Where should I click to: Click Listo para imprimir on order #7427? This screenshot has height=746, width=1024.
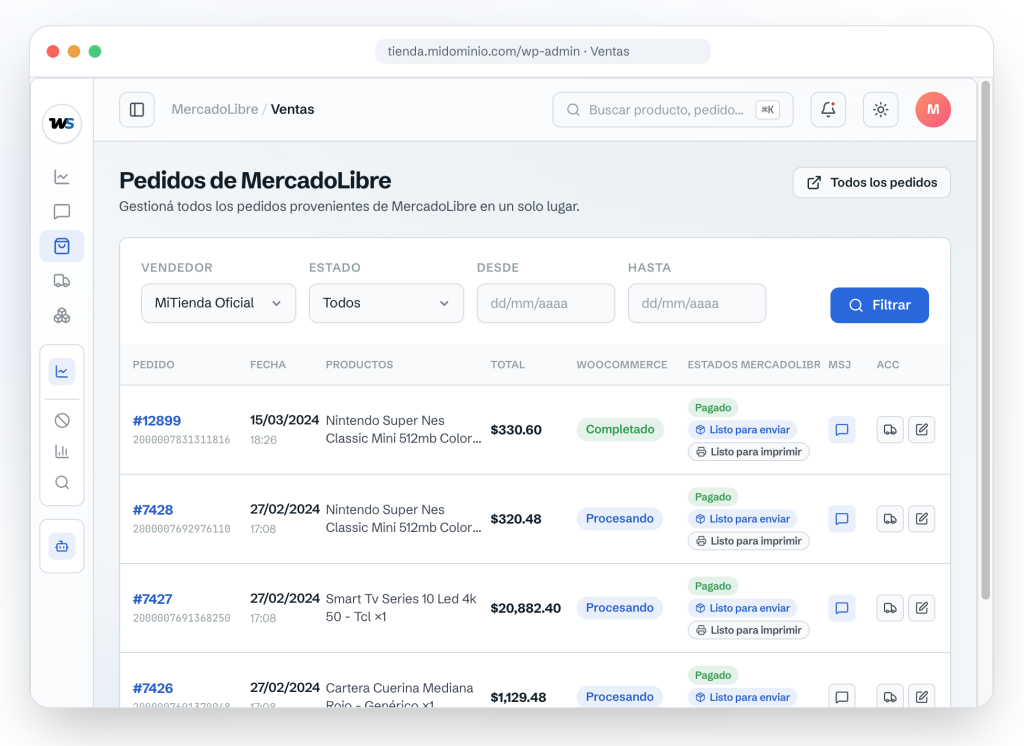tap(748, 630)
